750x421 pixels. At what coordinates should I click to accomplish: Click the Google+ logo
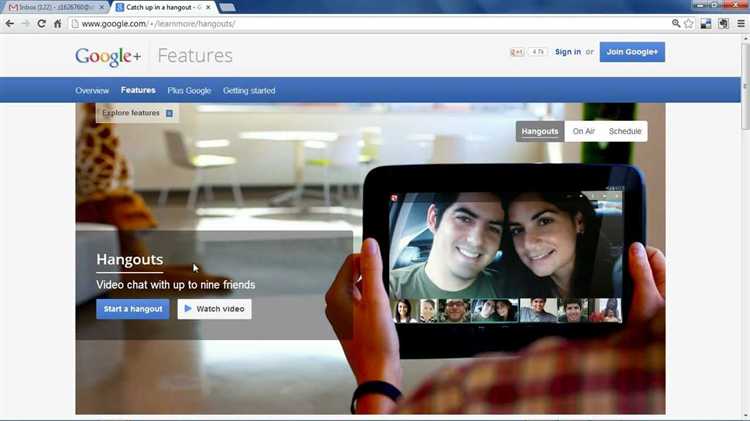[108, 56]
